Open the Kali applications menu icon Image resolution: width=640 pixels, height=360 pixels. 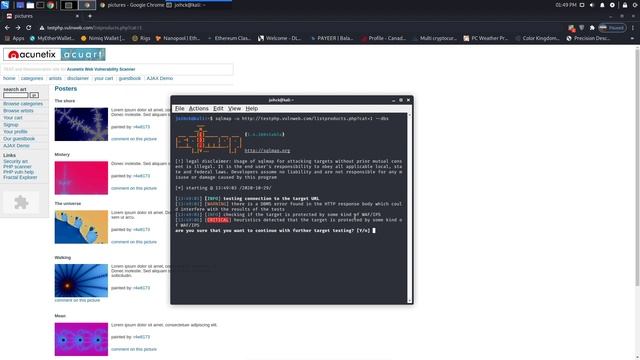(x=5, y=5)
